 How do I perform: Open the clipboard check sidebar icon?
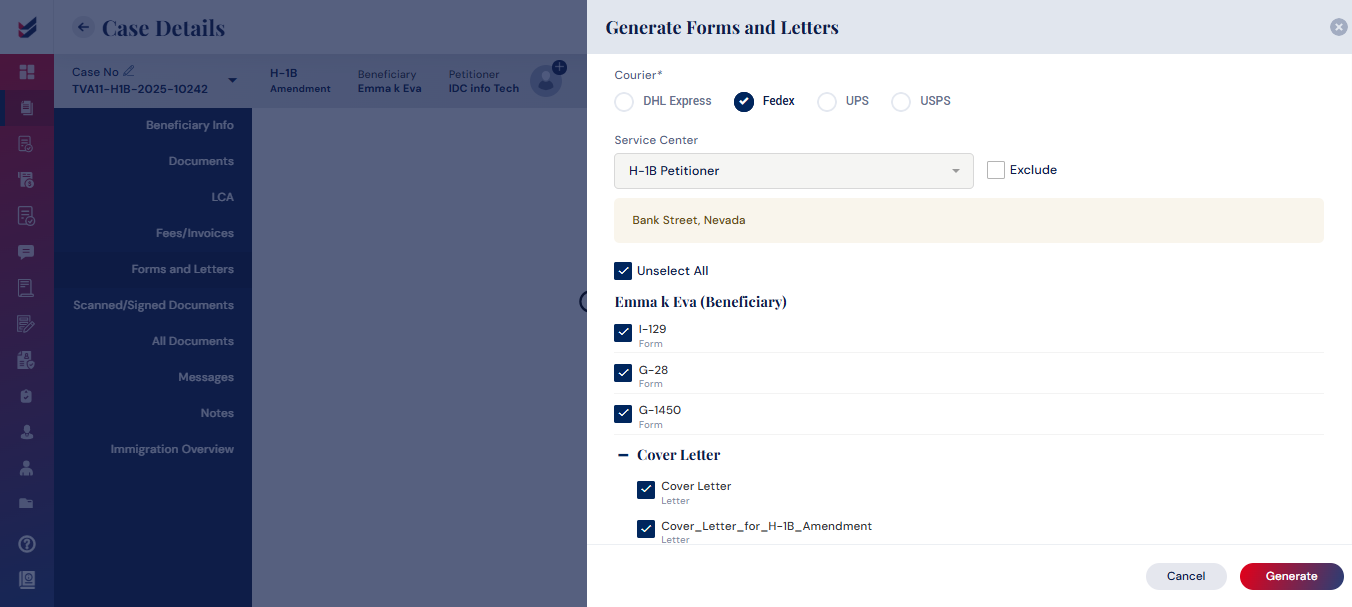[27, 396]
